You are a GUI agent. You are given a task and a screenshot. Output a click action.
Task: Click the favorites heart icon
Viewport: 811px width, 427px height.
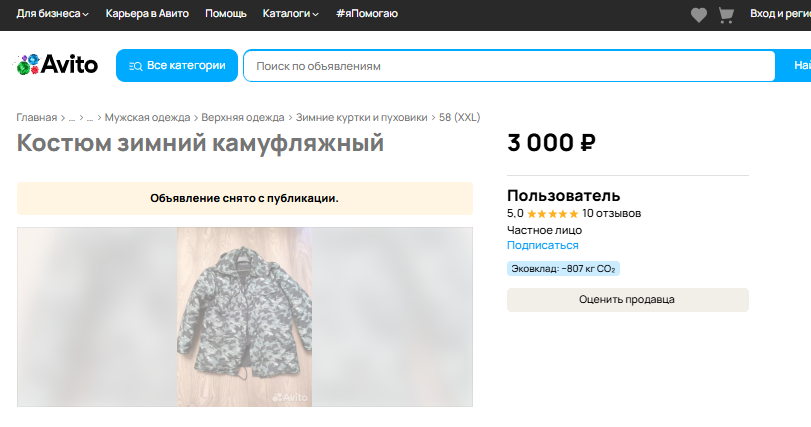click(x=699, y=14)
